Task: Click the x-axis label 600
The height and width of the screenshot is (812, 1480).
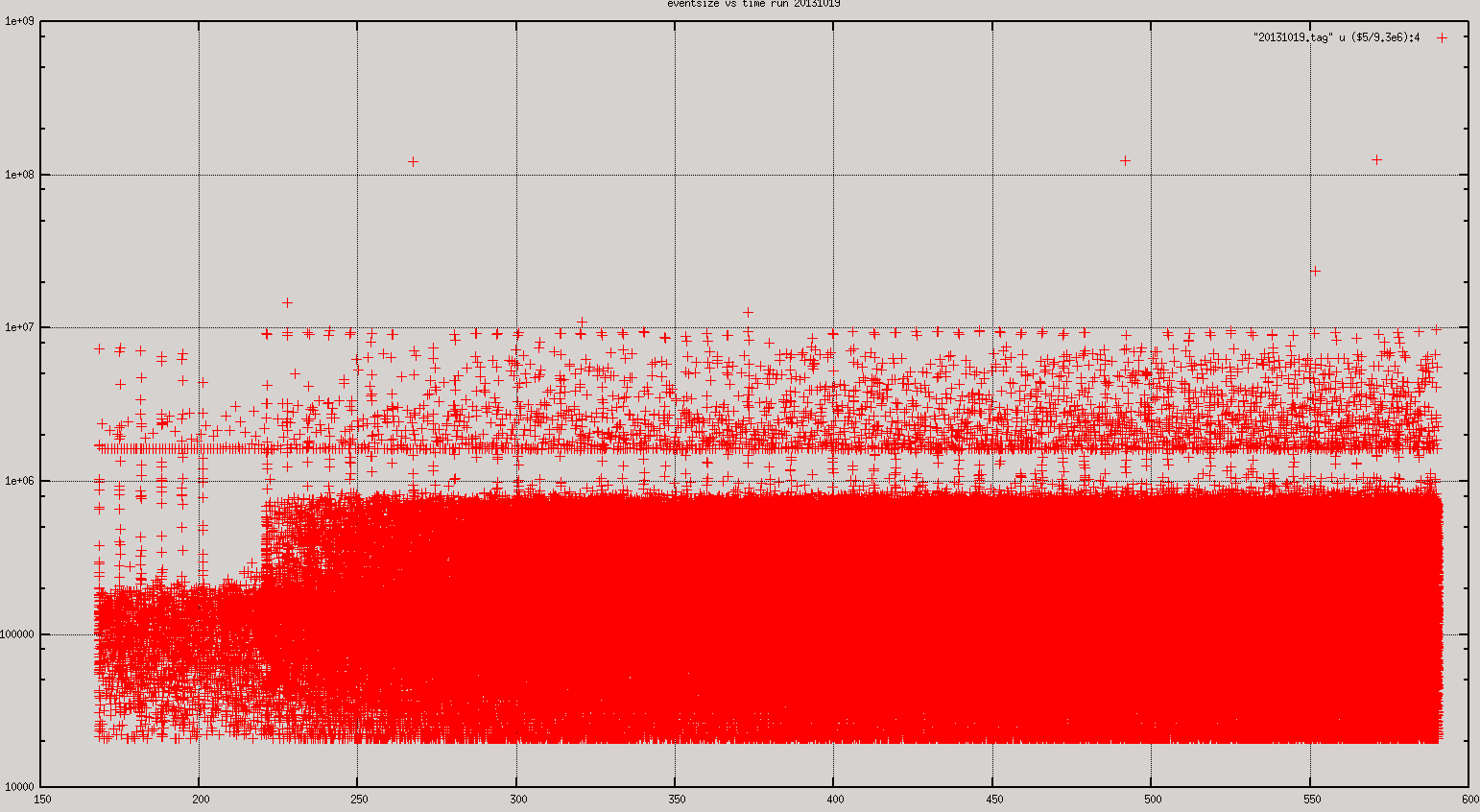Action: pyautogui.click(x=1468, y=799)
